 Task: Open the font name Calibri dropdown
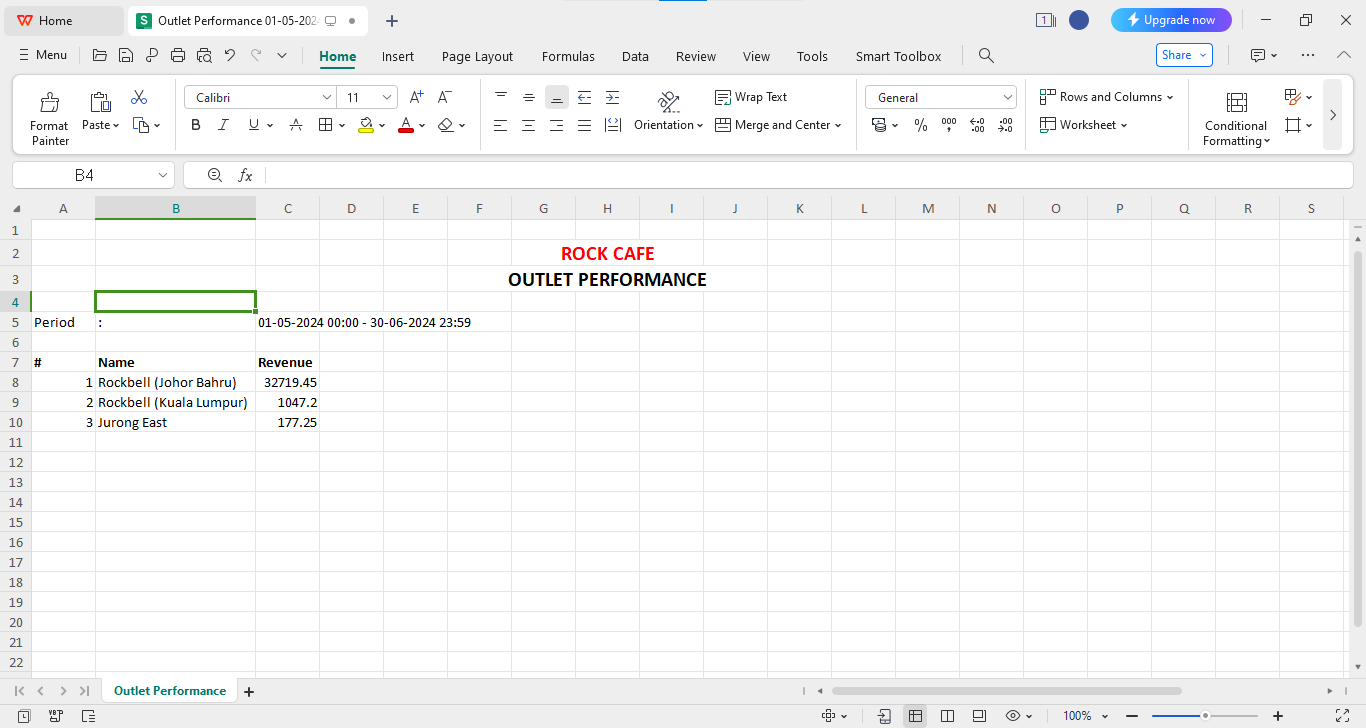click(327, 97)
